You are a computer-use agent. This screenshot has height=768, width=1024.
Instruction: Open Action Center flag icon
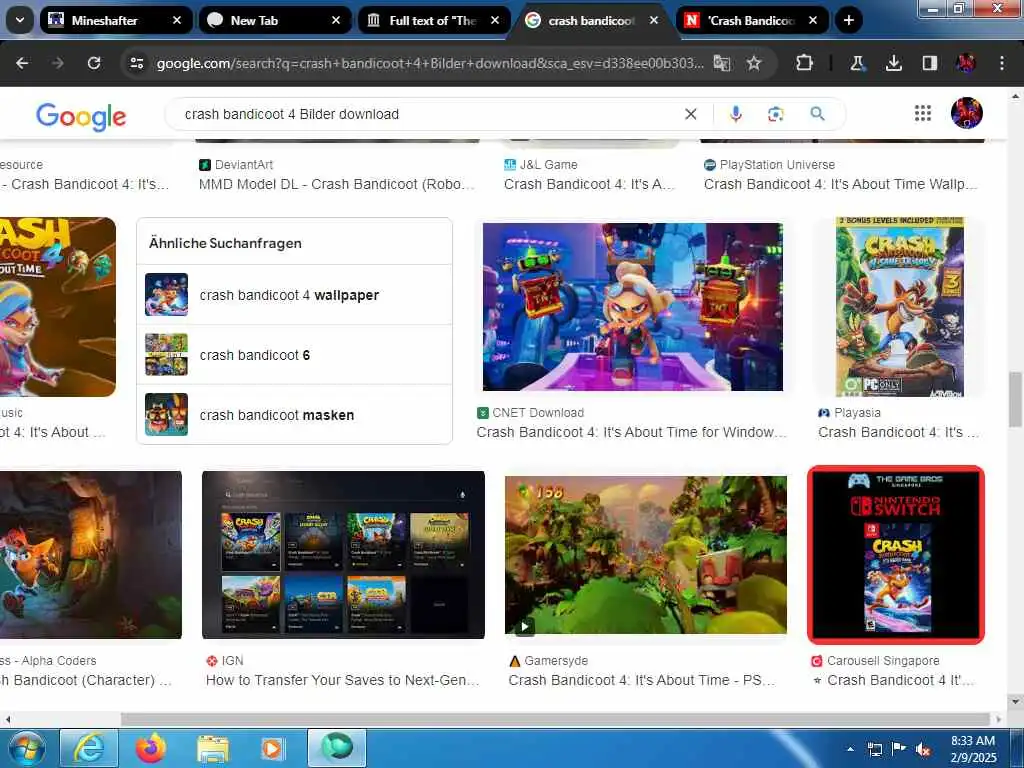tap(899, 749)
